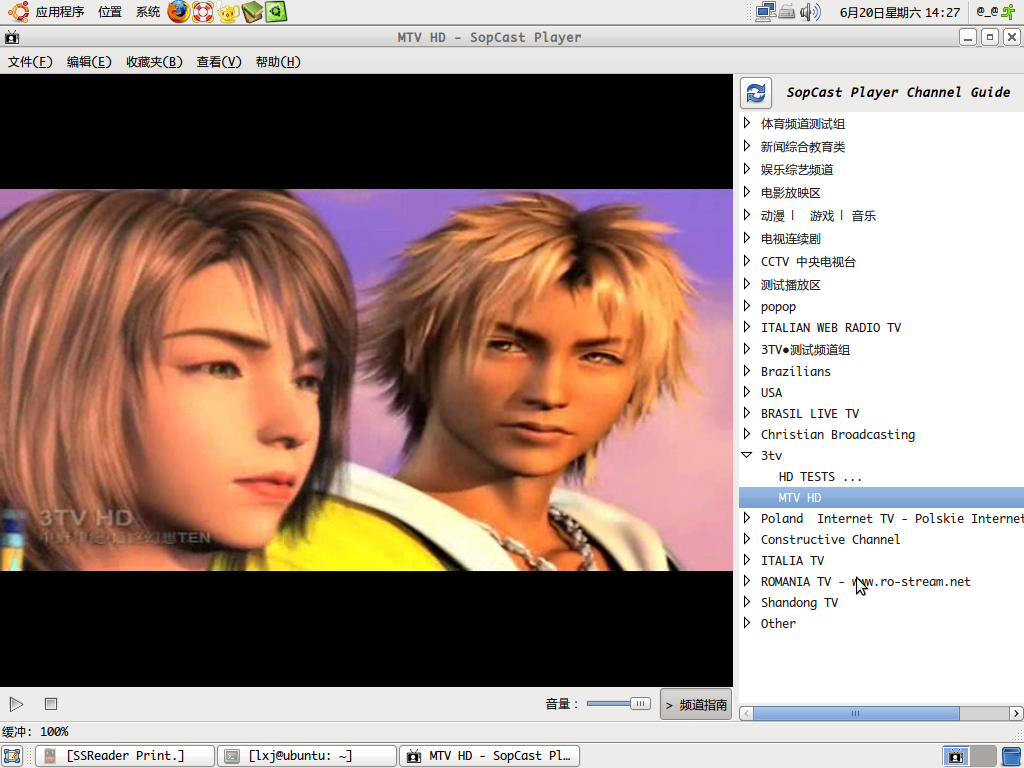Expand the ITALIA TV group

[x=747, y=560]
